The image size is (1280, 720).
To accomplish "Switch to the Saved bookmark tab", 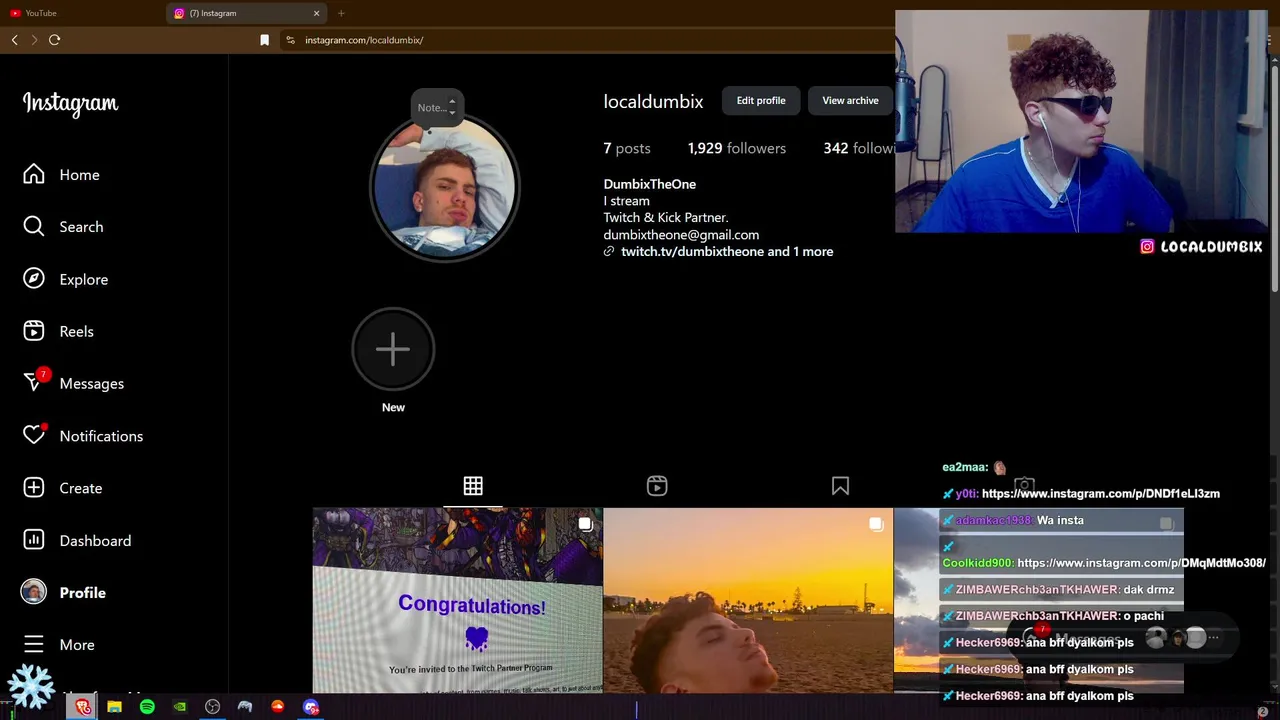I will point(840,486).
